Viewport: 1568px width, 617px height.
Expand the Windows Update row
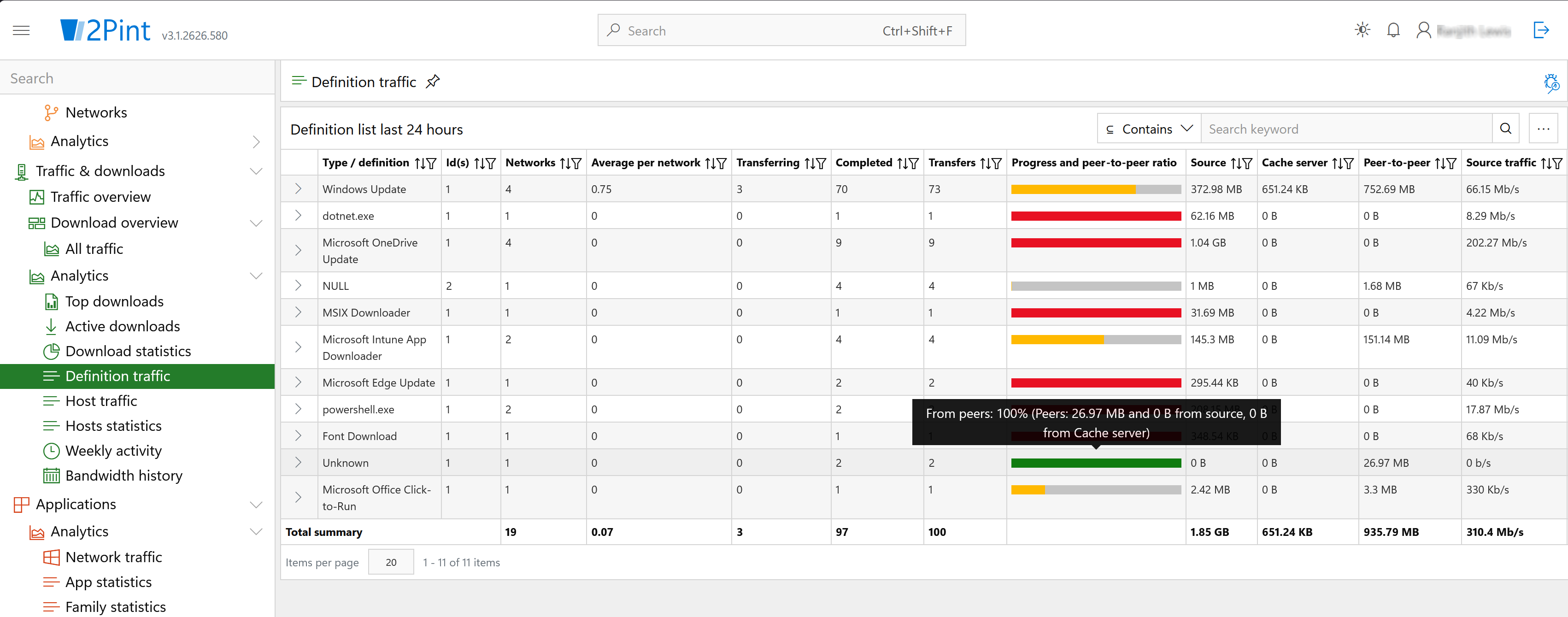coord(298,189)
